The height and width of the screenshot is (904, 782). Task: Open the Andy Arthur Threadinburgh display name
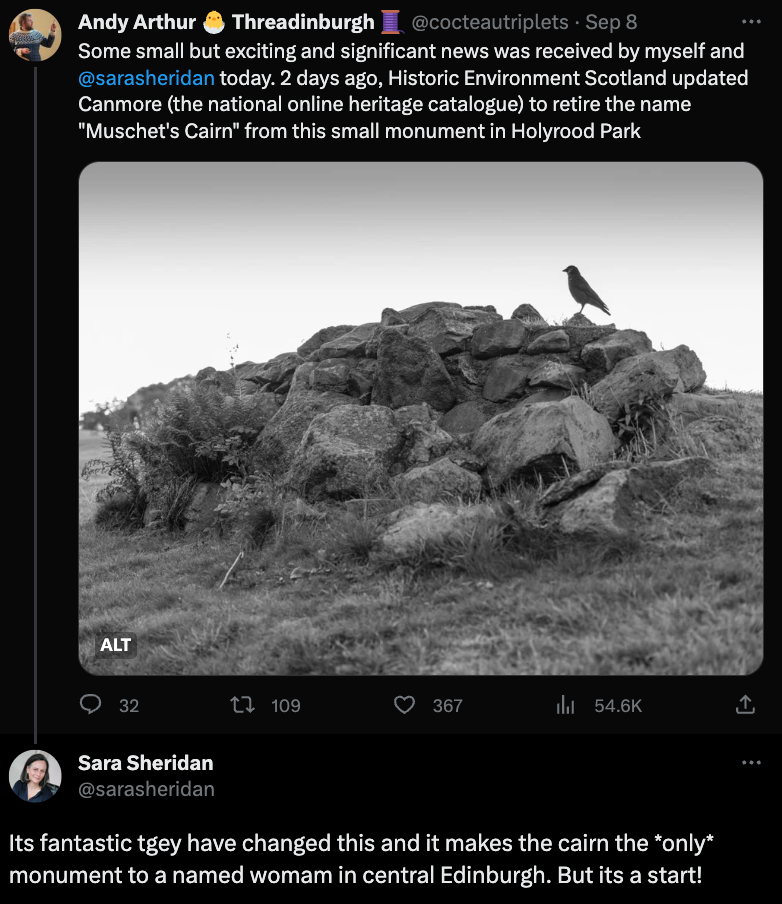tap(226, 22)
